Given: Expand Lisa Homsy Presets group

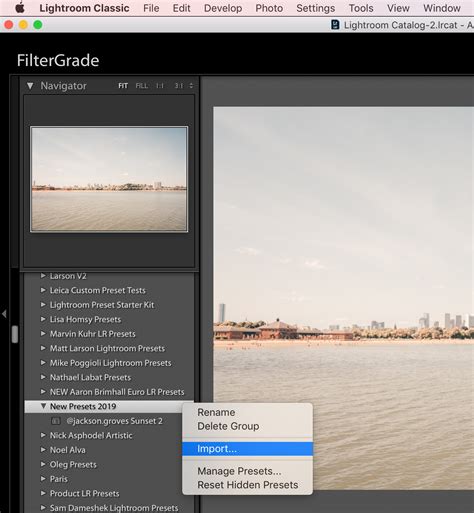Looking at the screenshot, I should pos(43,319).
